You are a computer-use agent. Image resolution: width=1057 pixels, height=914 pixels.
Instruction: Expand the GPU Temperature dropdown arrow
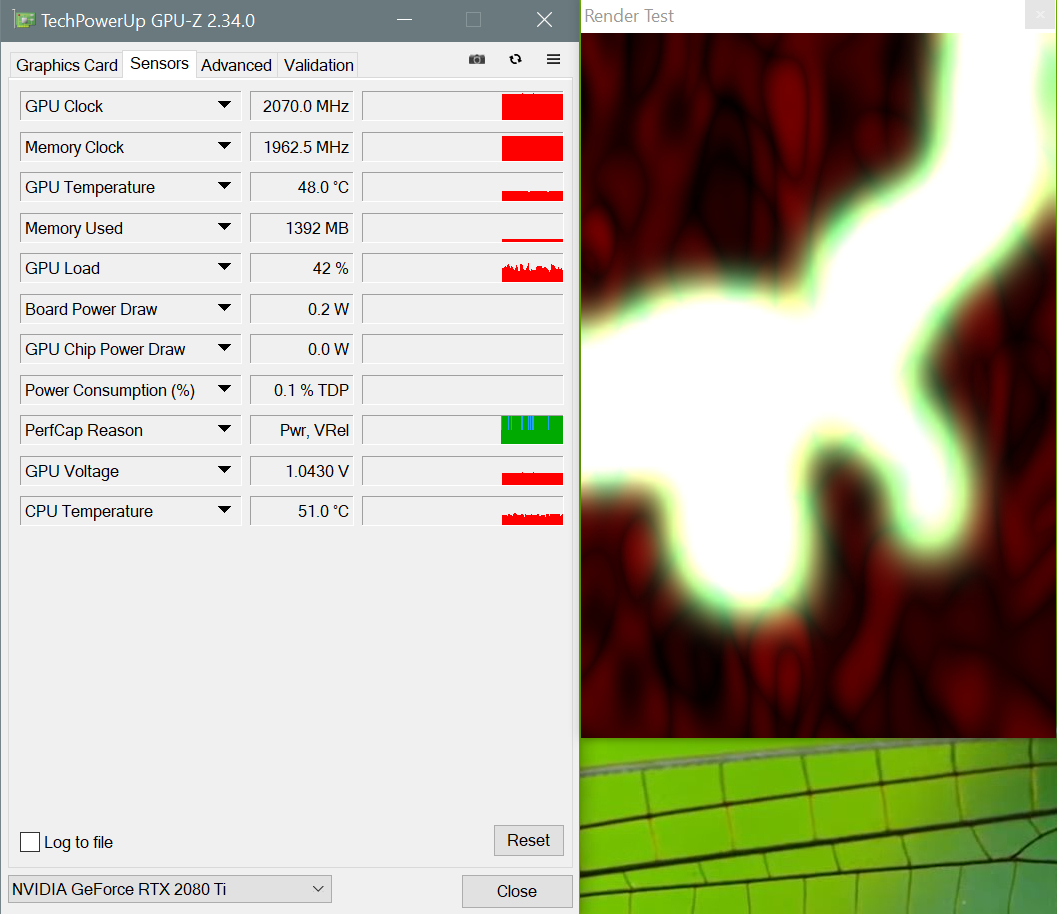click(224, 186)
